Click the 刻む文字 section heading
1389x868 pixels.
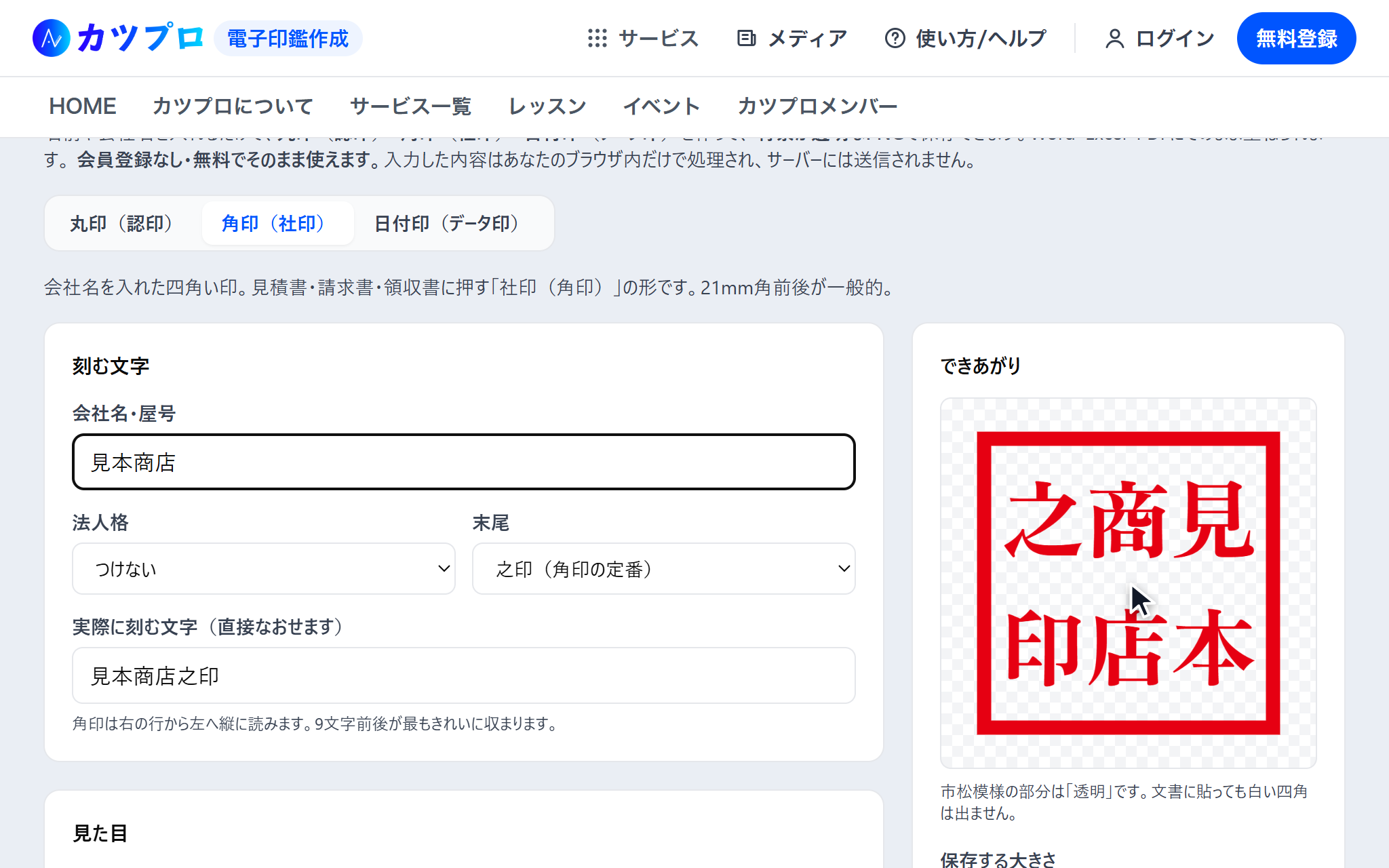click(111, 366)
